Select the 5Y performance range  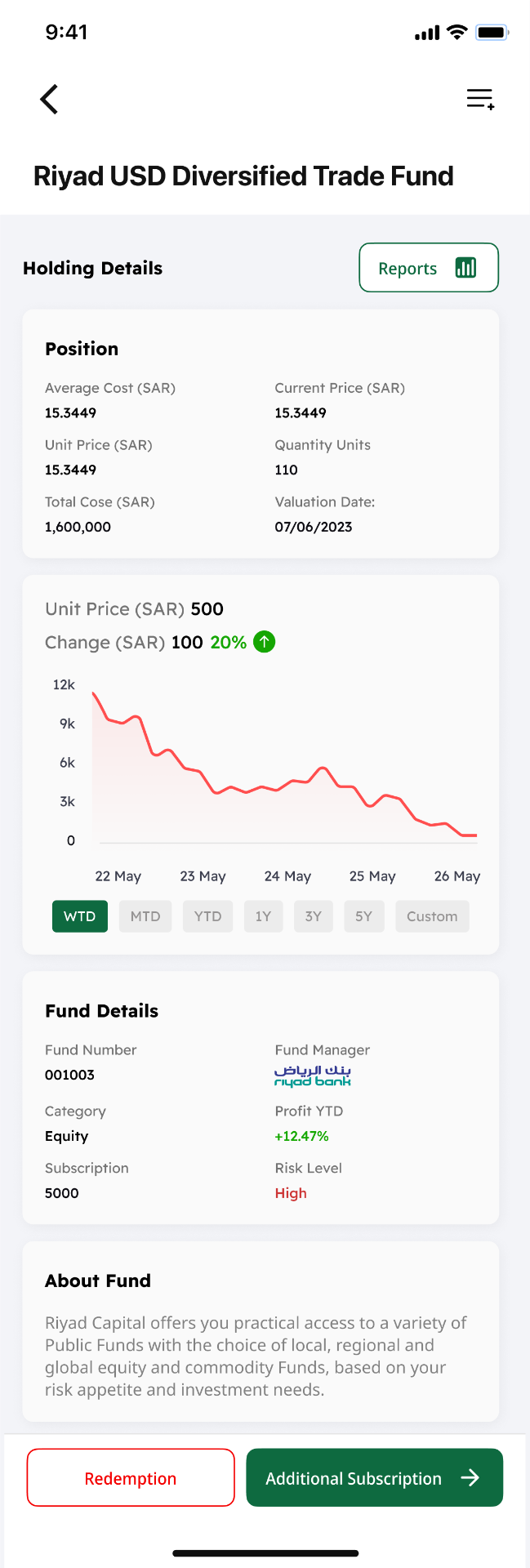tap(364, 915)
